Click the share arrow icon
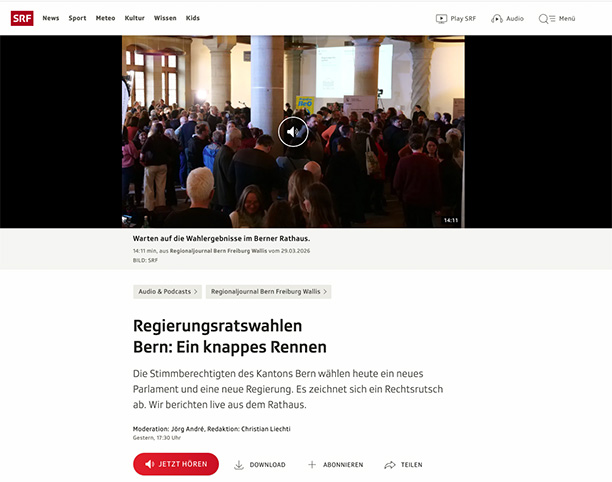 click(390, 465)
